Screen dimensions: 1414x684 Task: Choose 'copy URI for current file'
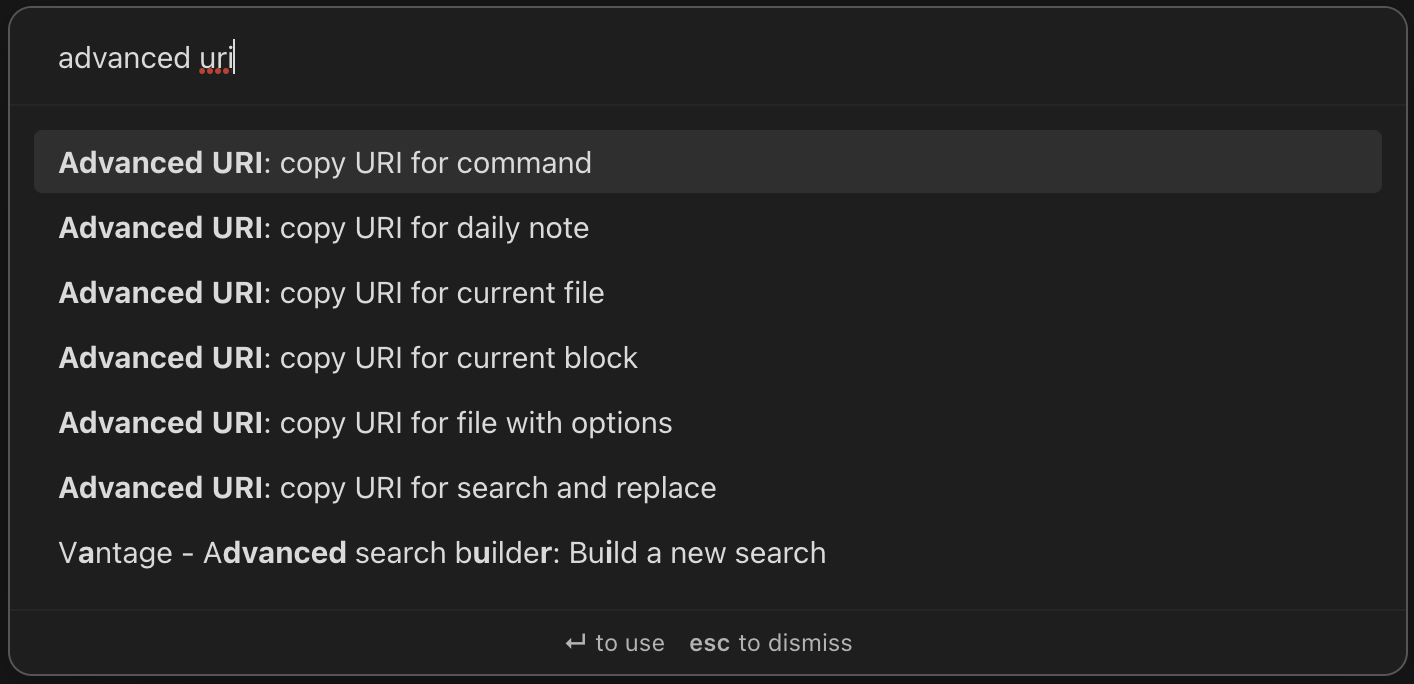(x=331, y=292)
